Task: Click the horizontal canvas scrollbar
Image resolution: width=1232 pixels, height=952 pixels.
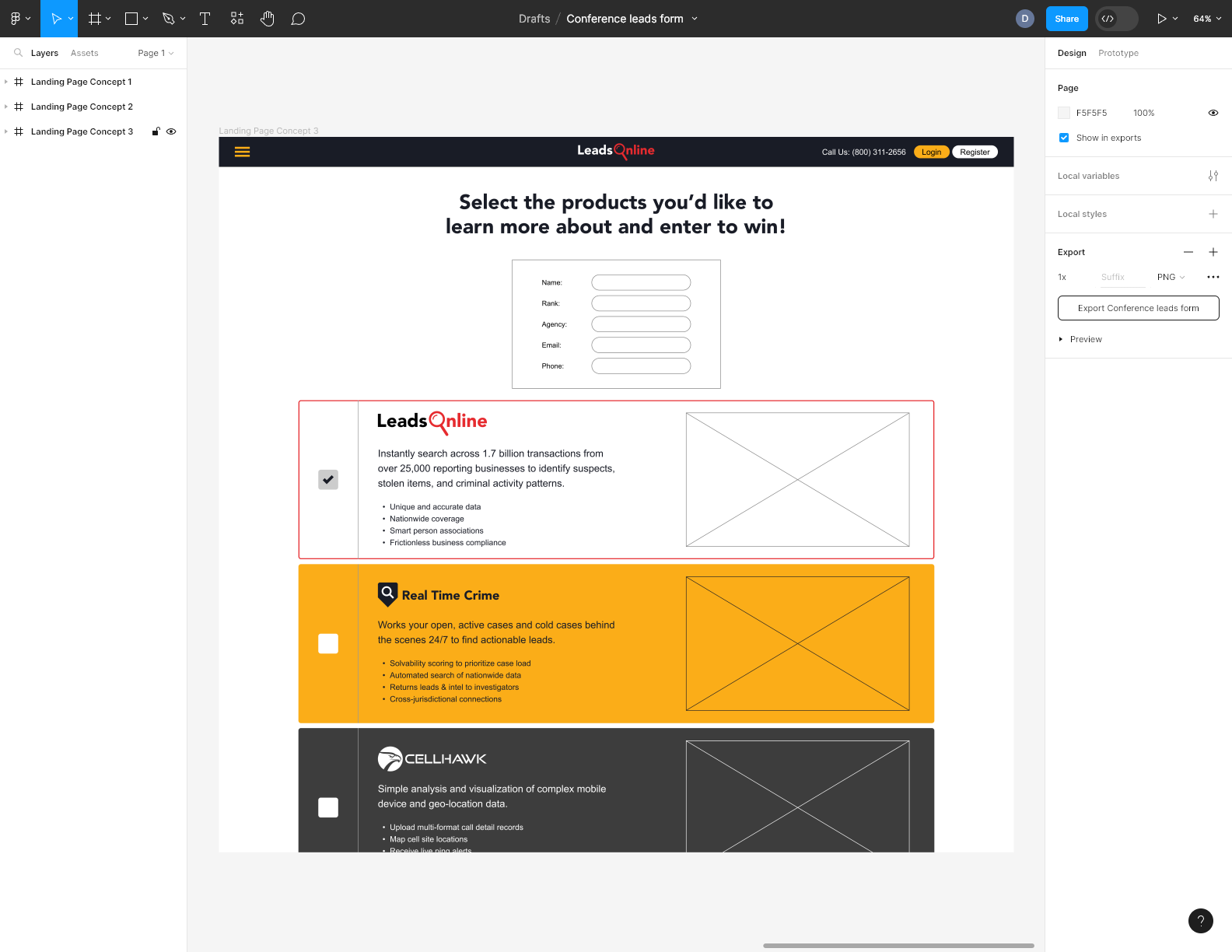Action: pyautogui.click(x=898, y=946)
